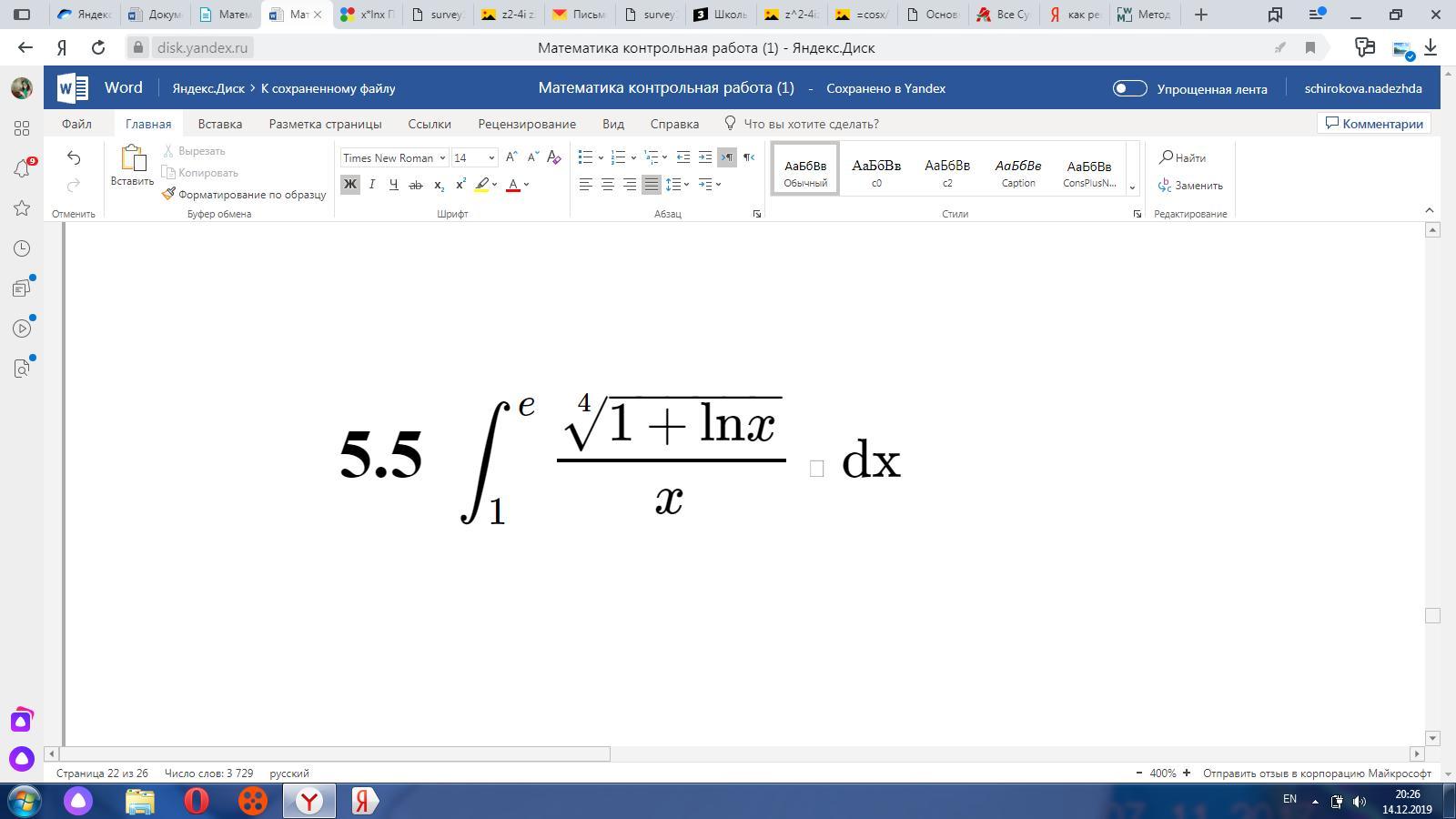Align text to the right
The height and width of the screenshot is (819, 1456).
pos(630,185)
